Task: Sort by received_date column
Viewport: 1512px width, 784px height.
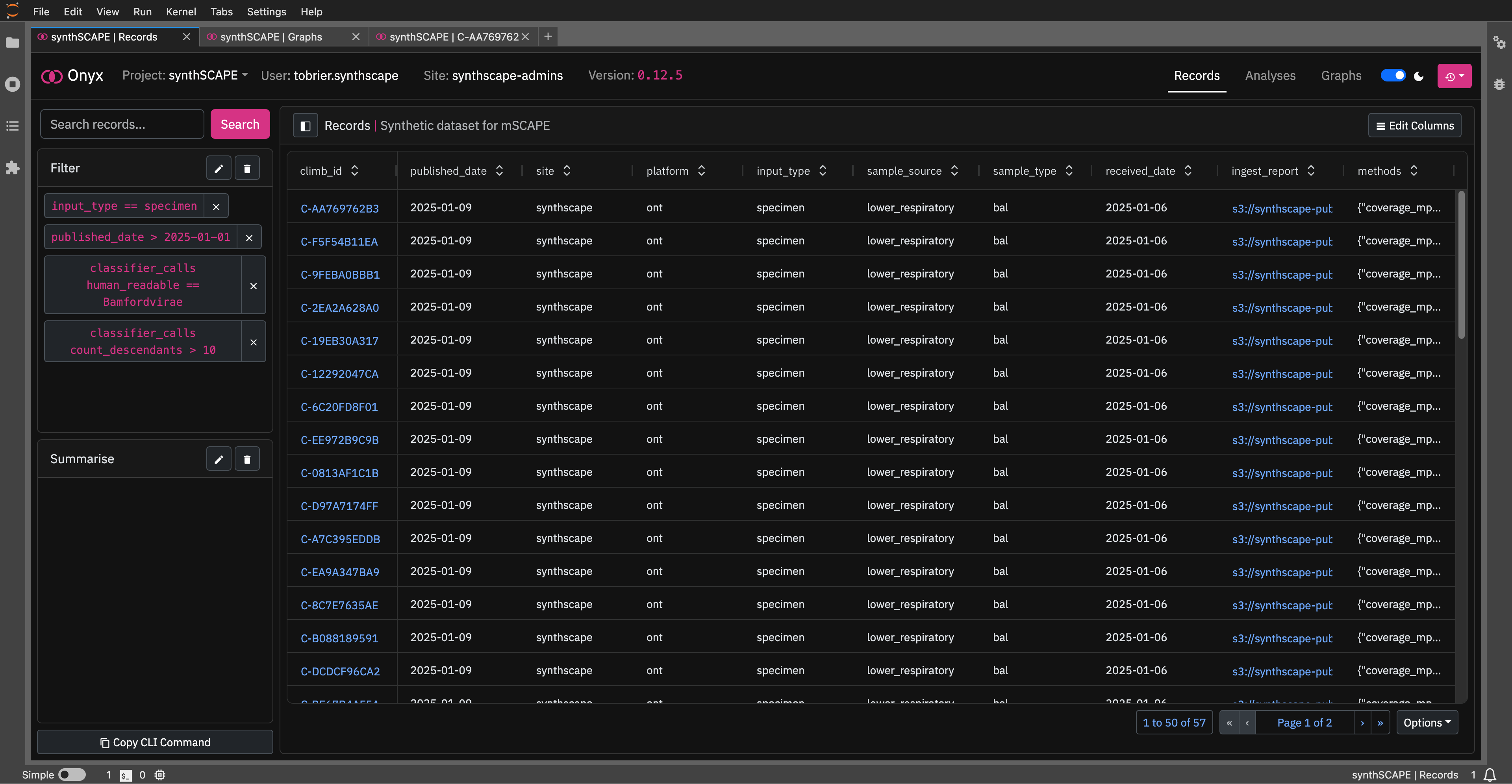Action: tap(1188, 171)
